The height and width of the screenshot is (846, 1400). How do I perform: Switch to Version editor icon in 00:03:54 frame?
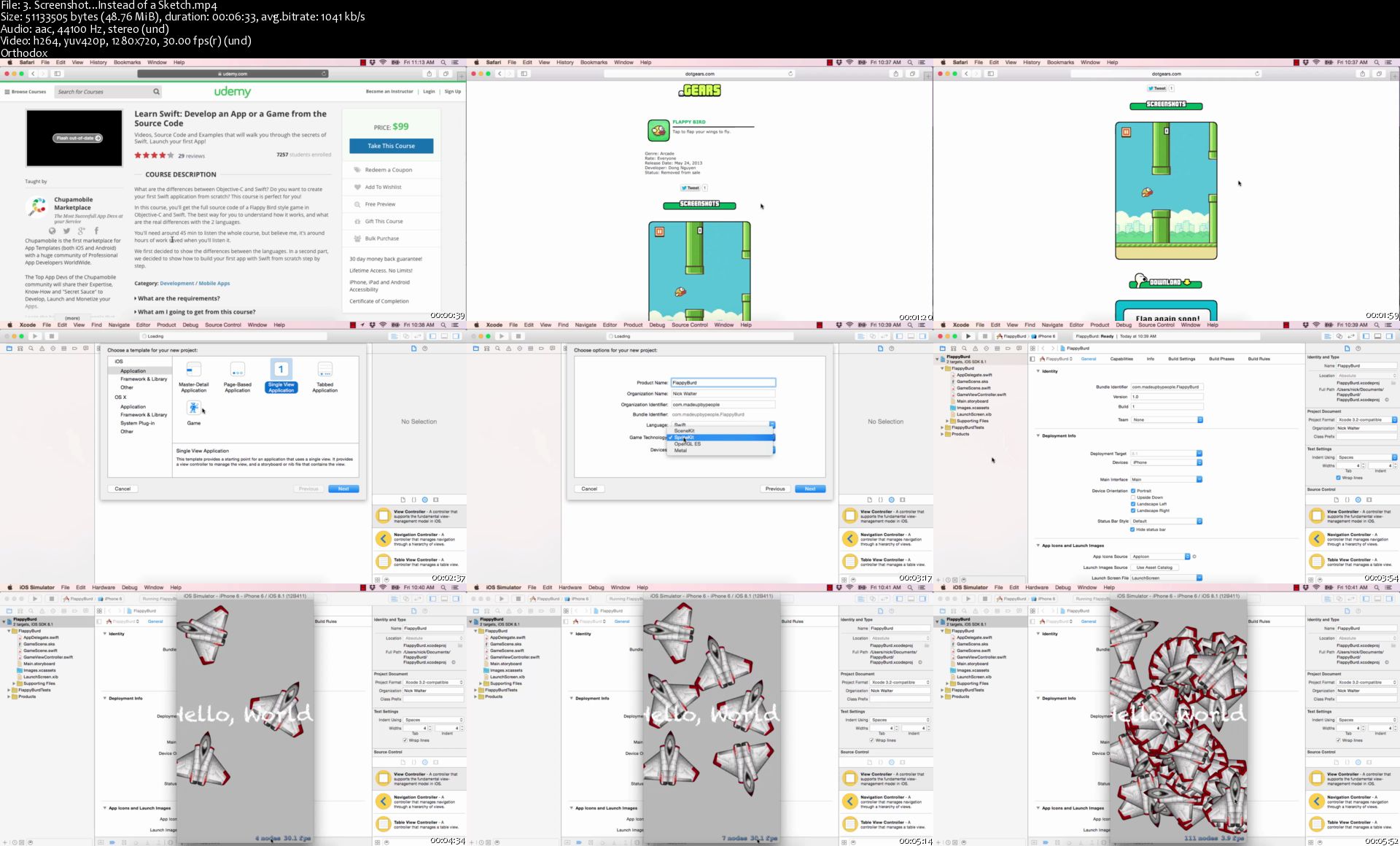(x=1350, y=336)
